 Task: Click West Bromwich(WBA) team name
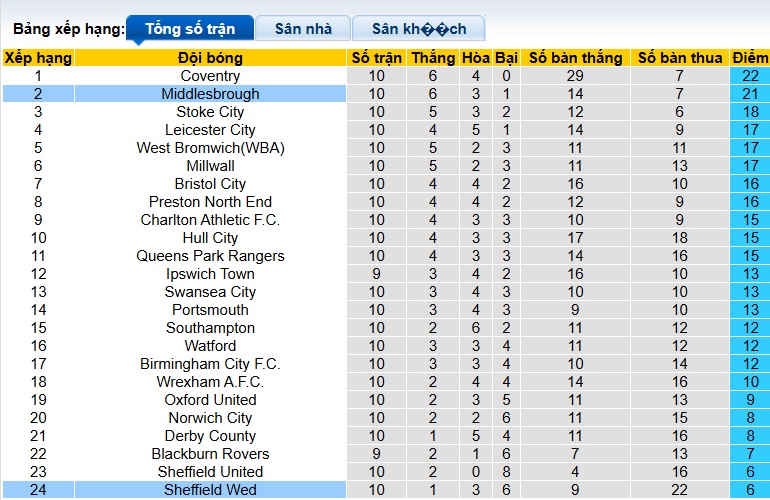[210, 148]
